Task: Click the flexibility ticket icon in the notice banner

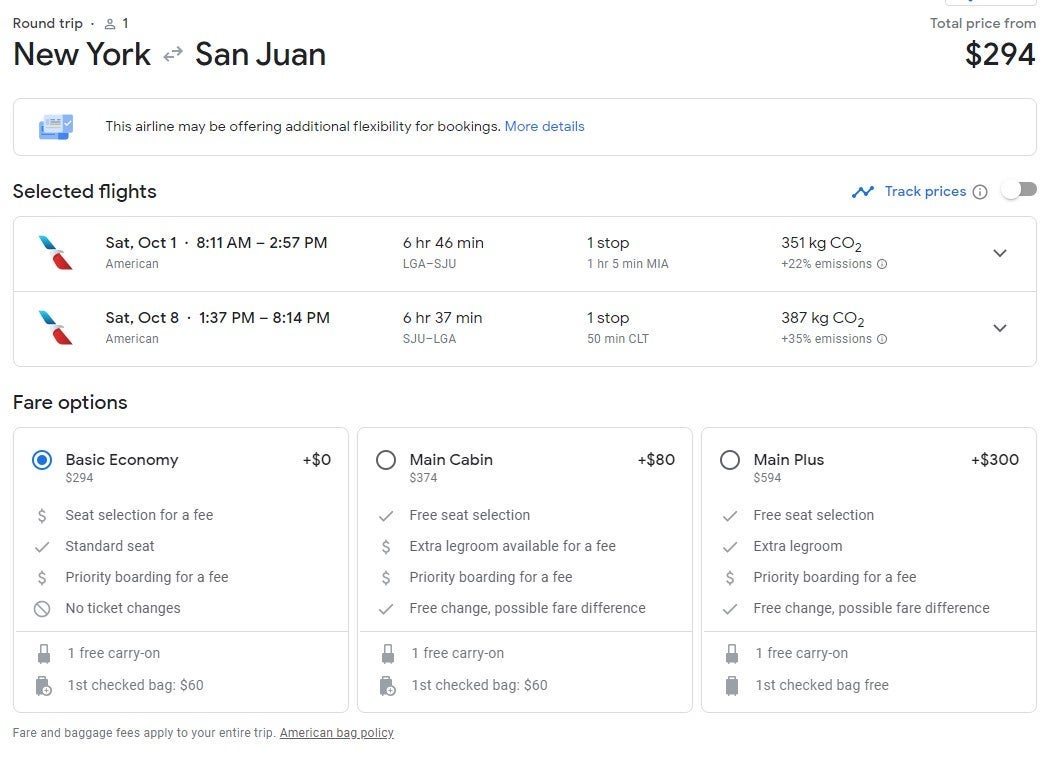Action: [56, 127]
